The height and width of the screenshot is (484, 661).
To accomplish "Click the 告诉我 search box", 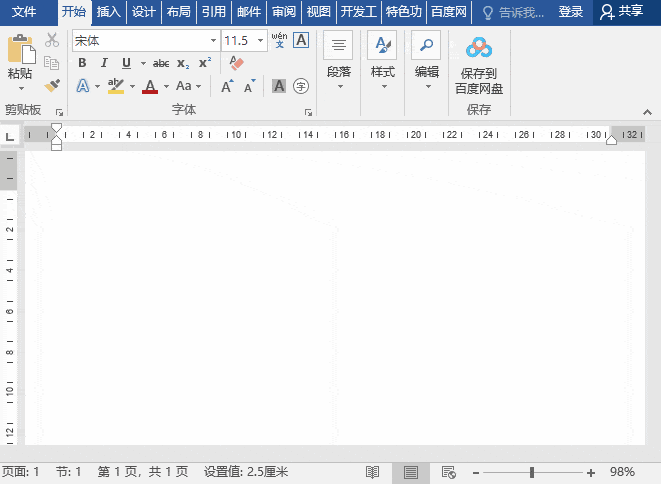I will 513,13.
